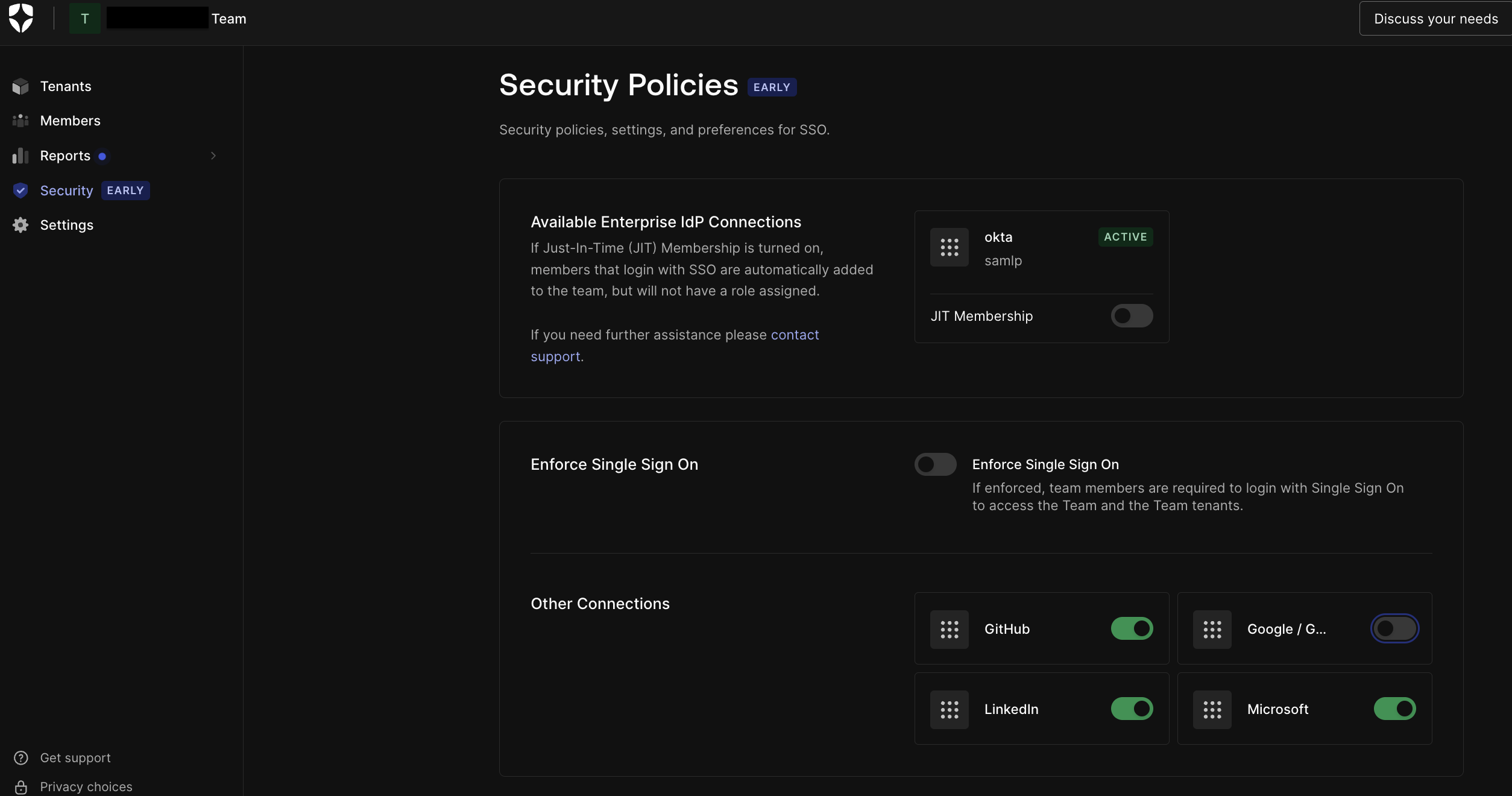The height and width of the screenshot is (796, 1512).
Task: Click the Tenants cube icon
Action: click(20, 86)
